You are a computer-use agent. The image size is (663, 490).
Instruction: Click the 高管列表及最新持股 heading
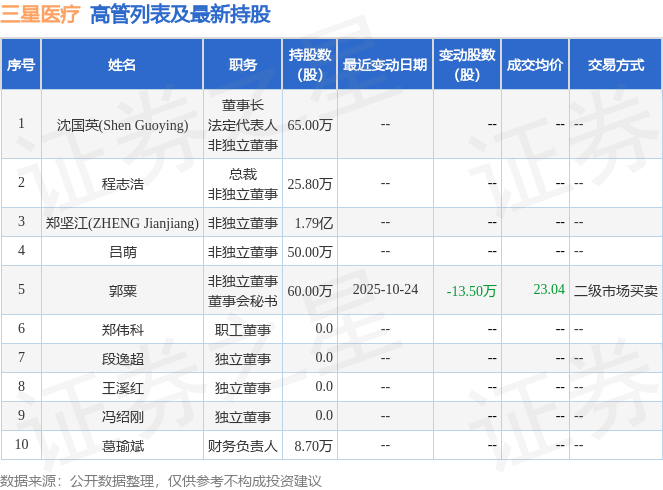[181, 14]
